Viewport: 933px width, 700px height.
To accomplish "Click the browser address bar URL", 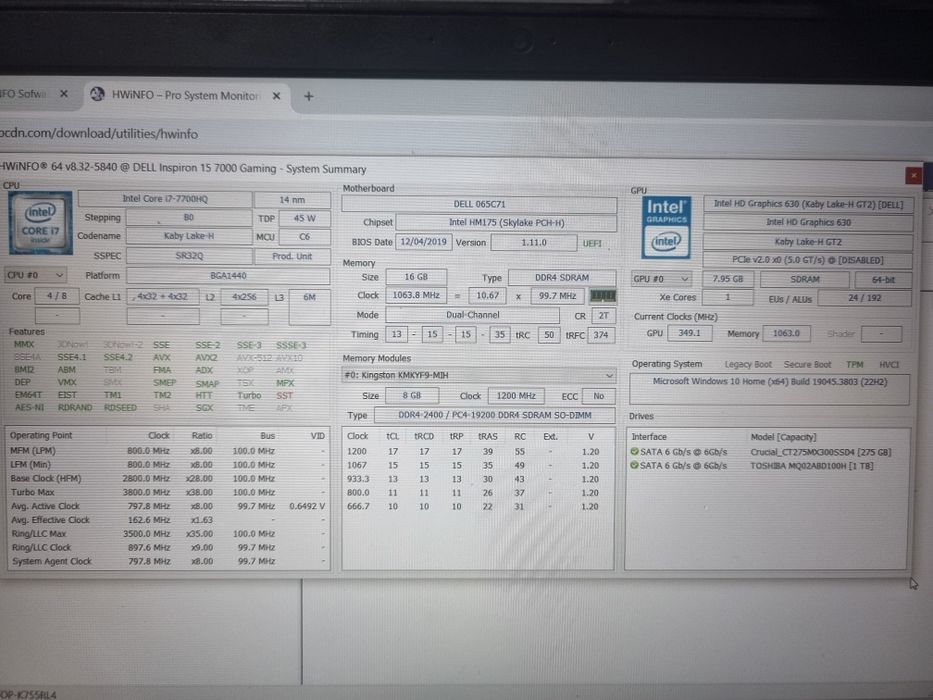I will pyautogui.click(x=99, y=134).
